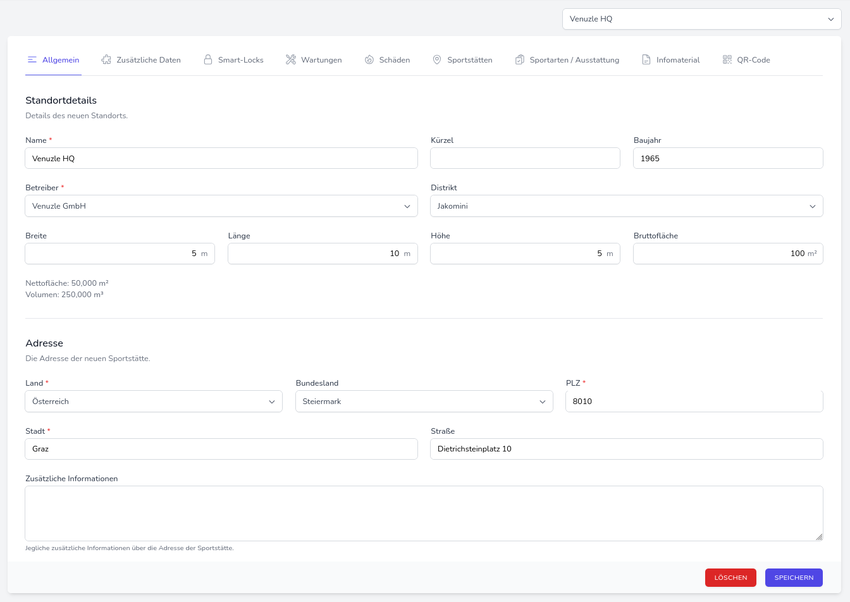Click the Adresse heading
The width and height of the screenshot is (850, 602).
(x=44, y=343)
